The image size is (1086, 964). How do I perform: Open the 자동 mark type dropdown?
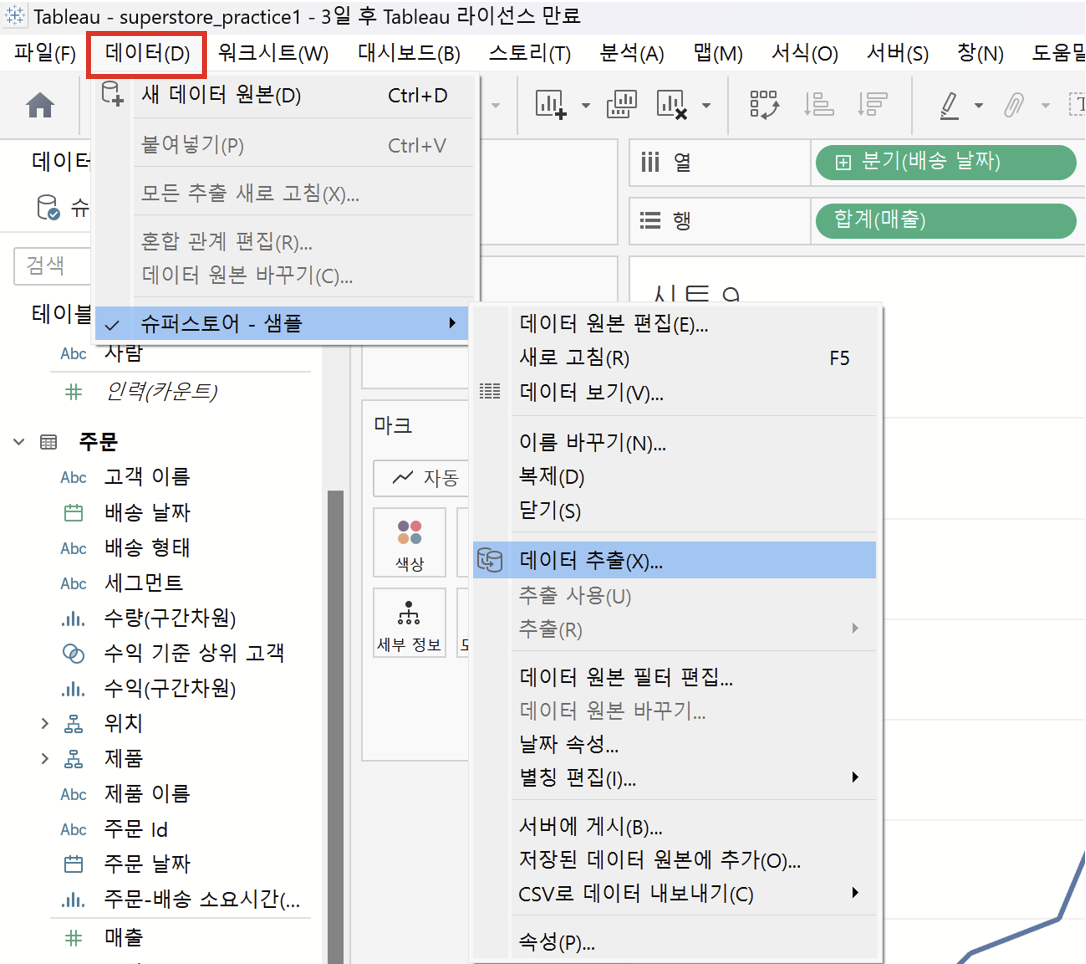pyautogui.click(x=421, y=478)
